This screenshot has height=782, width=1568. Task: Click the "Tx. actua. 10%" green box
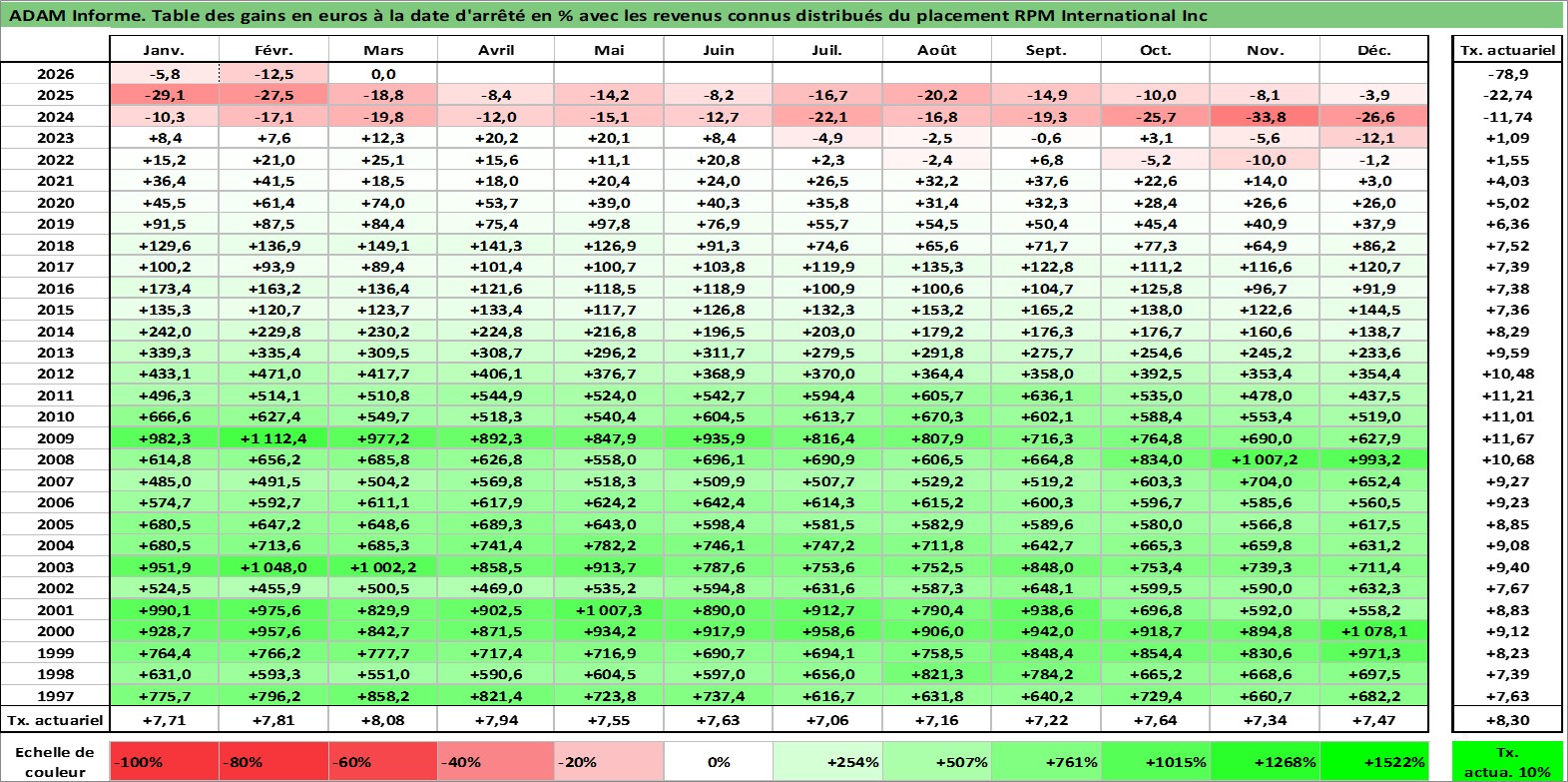click(1507, 761)
